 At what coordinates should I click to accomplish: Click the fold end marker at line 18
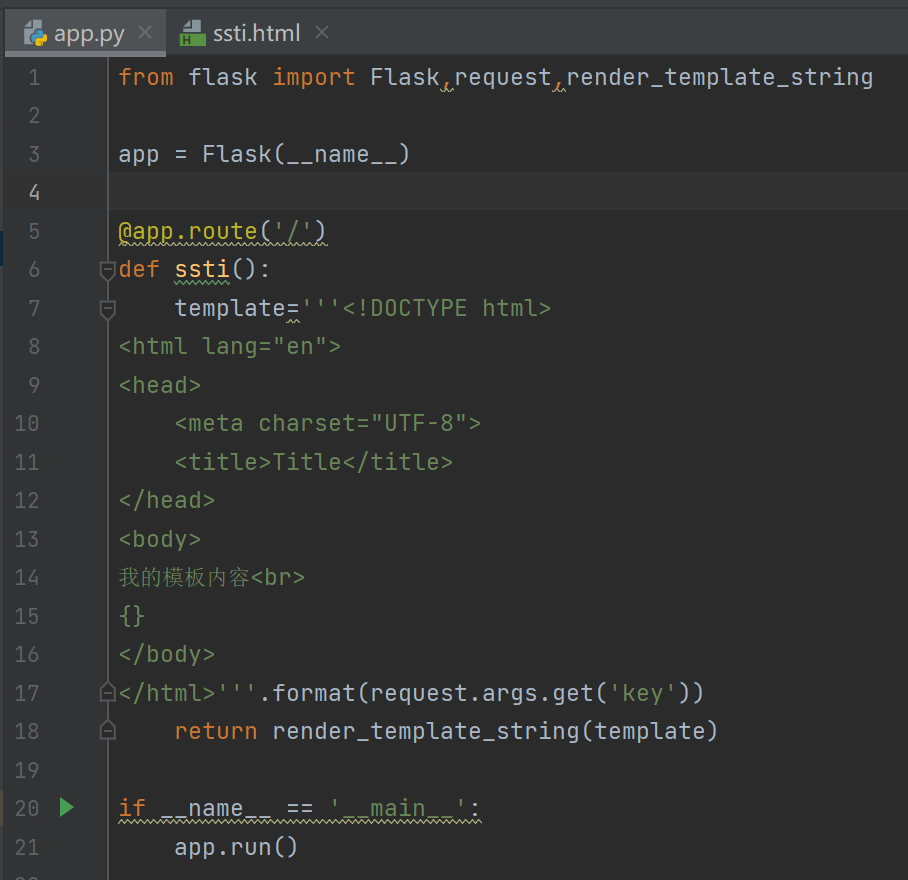pyautogui.click(x=107, y=731)
